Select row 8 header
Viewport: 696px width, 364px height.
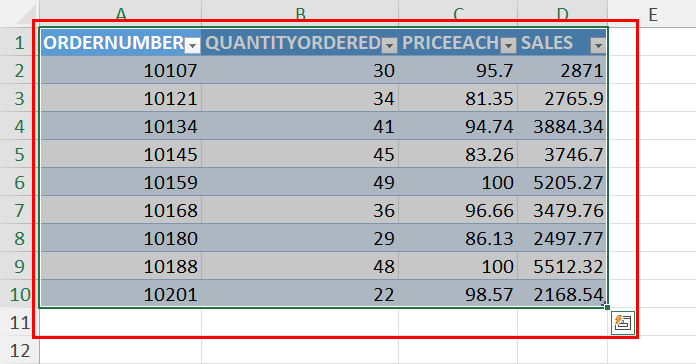pos(20,237)
